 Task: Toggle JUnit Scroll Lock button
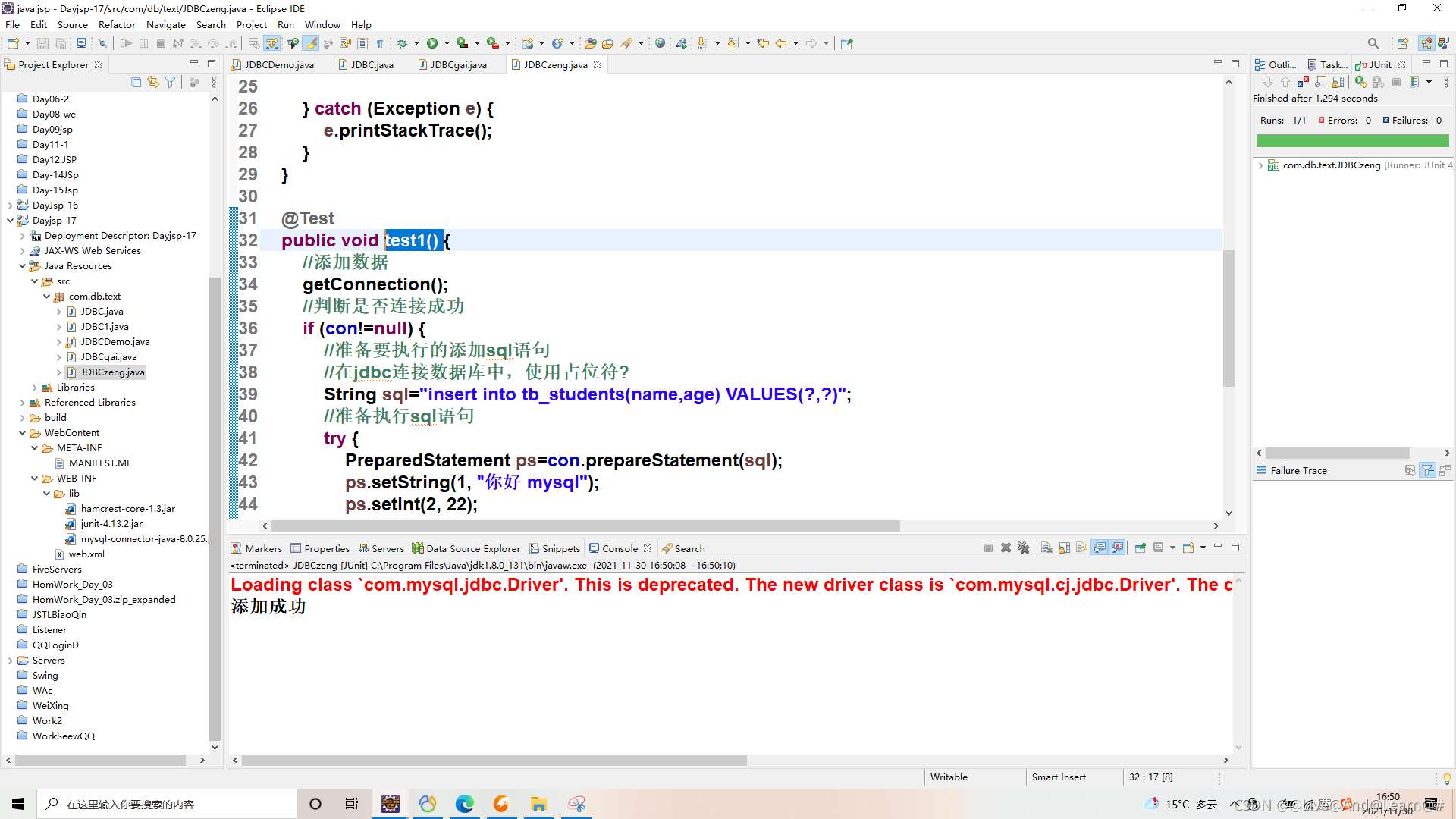(1338, 82)
